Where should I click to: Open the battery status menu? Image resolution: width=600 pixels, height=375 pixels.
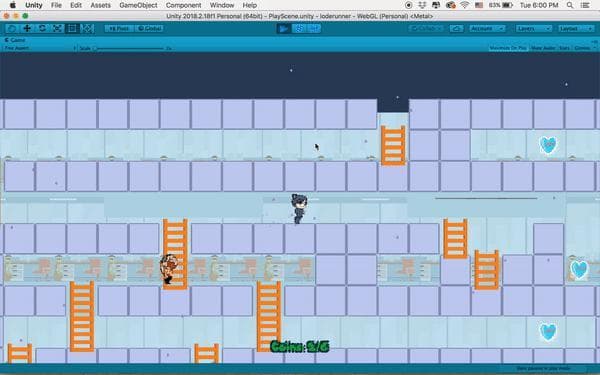(501, 5)
